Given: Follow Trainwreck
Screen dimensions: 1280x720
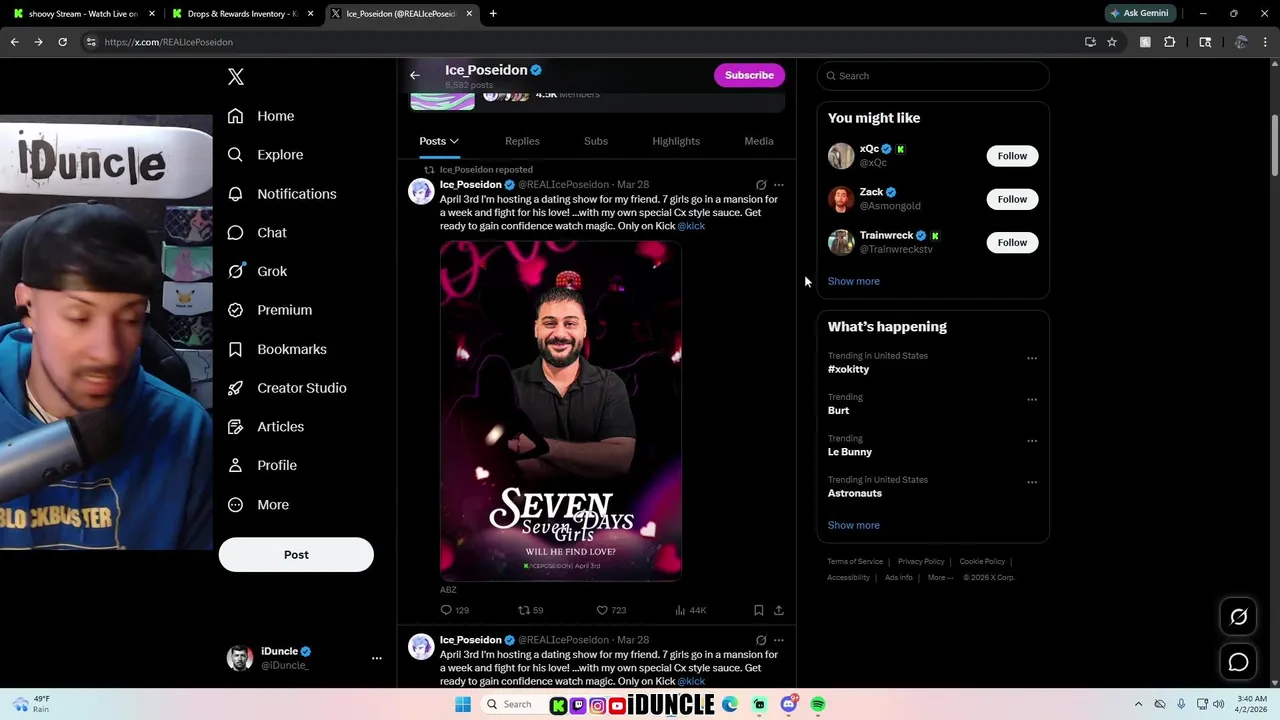Looking at the screenshot, I should [x=1012, y=242].
